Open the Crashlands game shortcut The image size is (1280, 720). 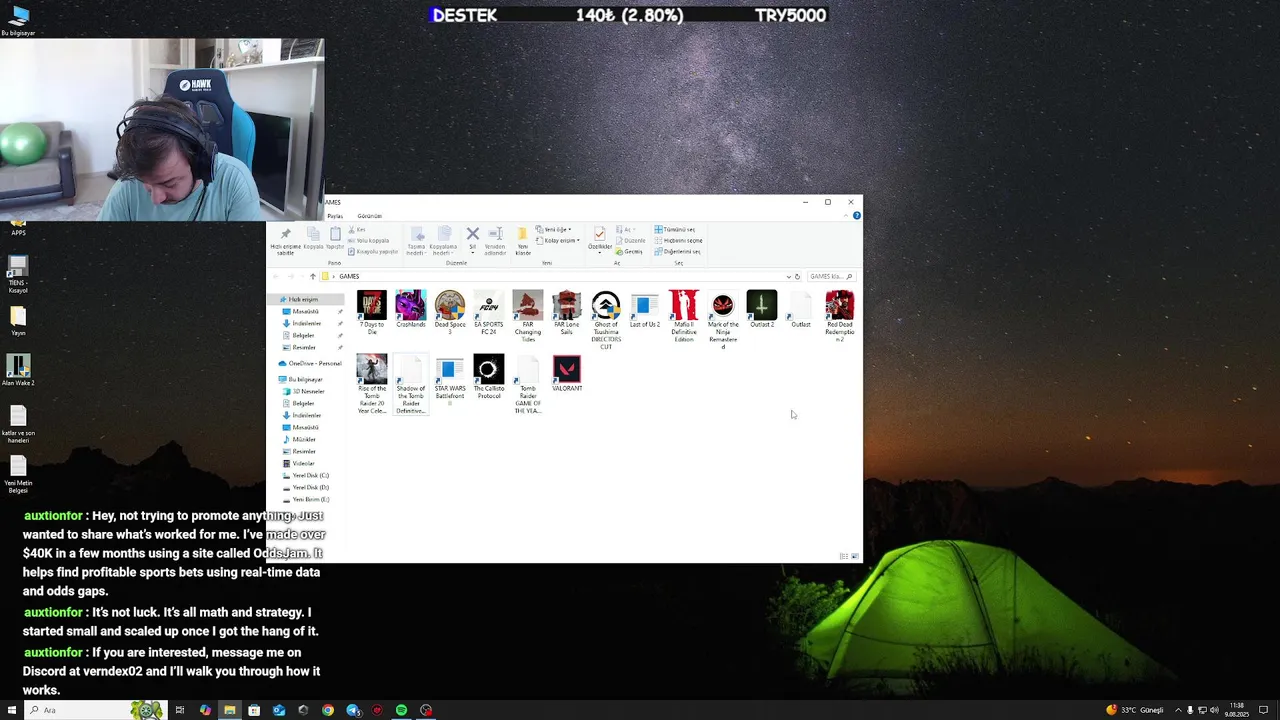pyautogui.click(x=410, y=309)
